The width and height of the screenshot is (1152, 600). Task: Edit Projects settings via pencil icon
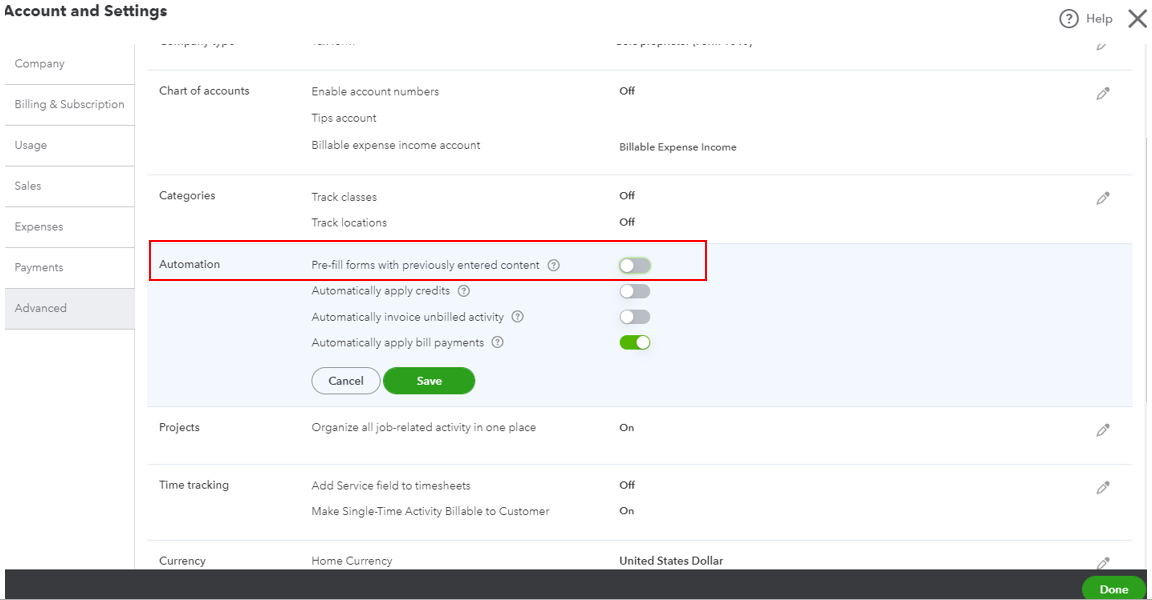(1103, 429)
